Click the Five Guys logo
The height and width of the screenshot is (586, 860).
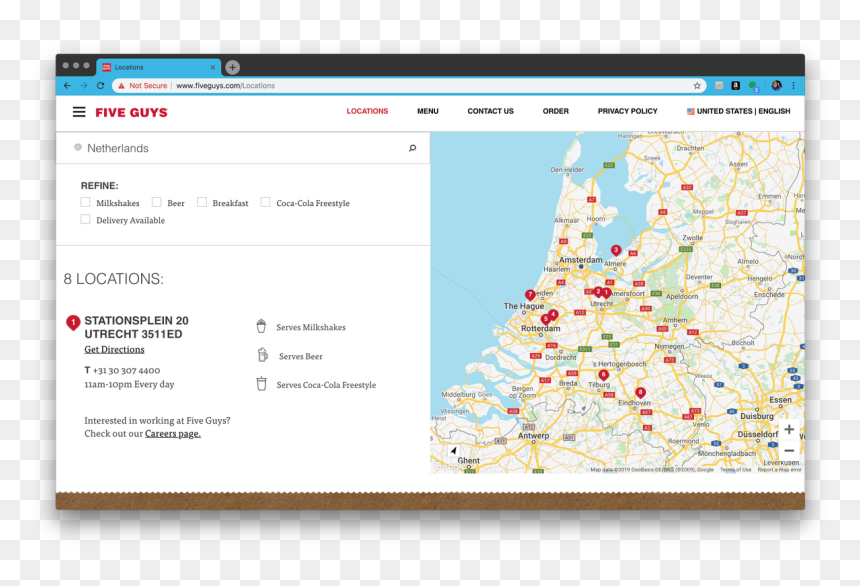pyautogui.click(x=132, y=112)
